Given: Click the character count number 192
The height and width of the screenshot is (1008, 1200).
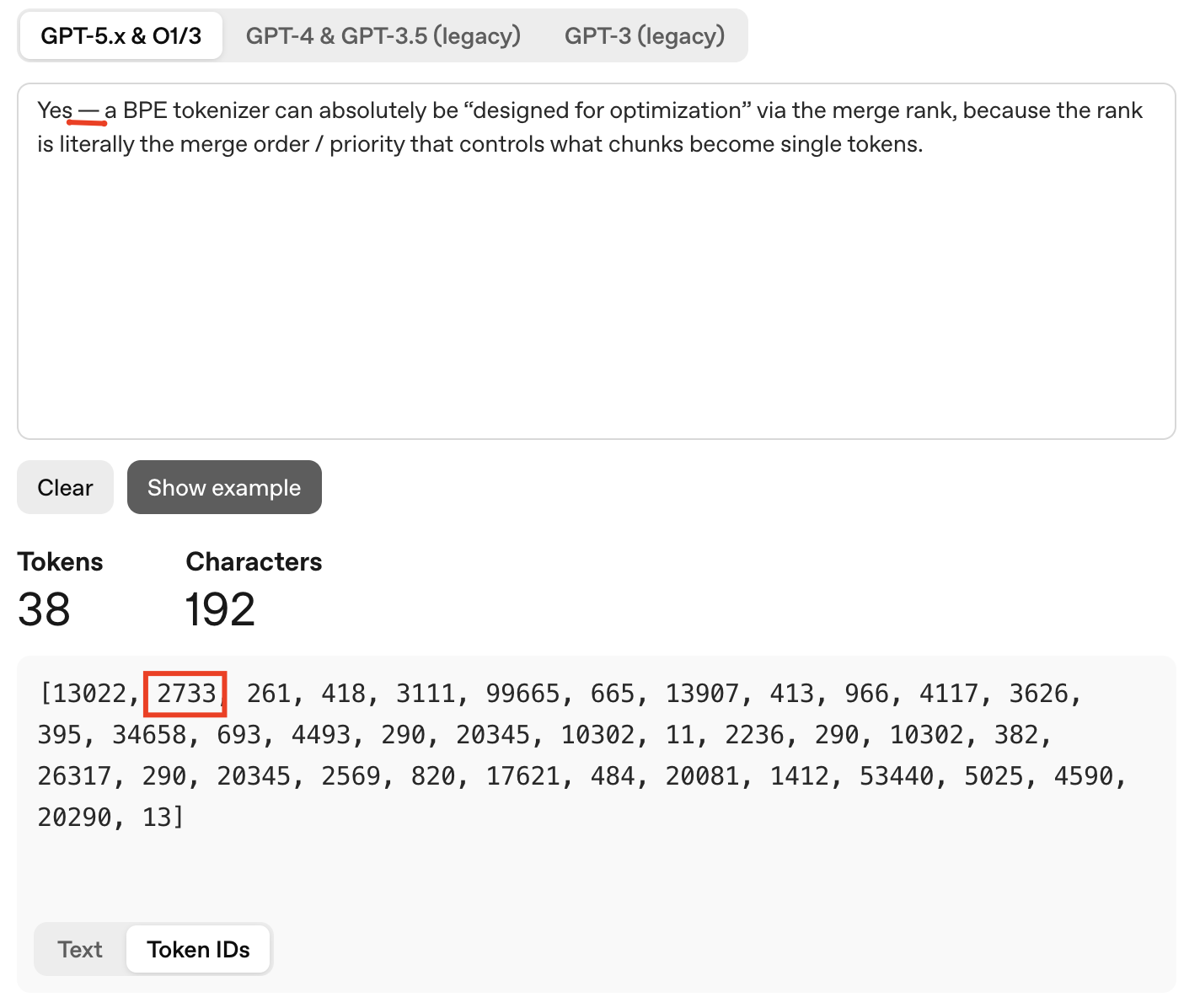Looking at the screenshot, I should (x=220, y=609).
